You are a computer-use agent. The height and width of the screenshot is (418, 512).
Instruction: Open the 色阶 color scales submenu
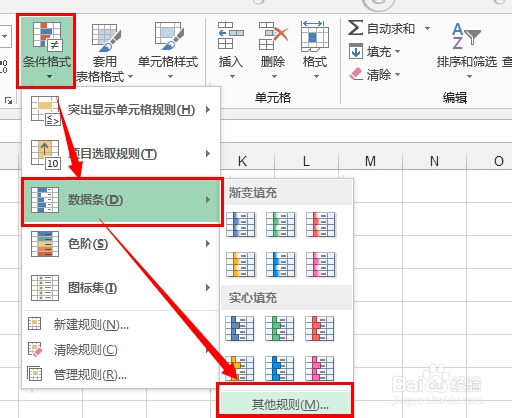(x=121, y=244)
